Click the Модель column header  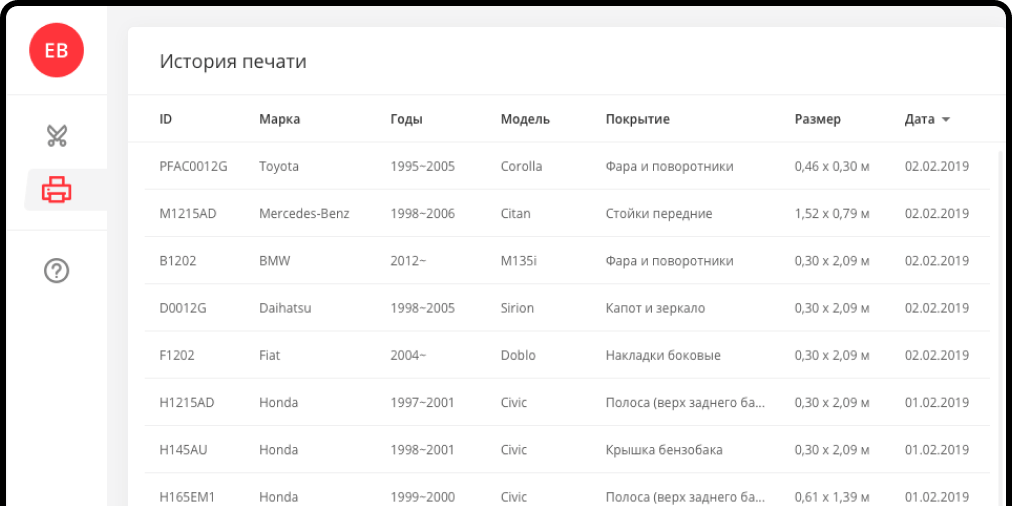pyautogui.click(x=525, y=119)
